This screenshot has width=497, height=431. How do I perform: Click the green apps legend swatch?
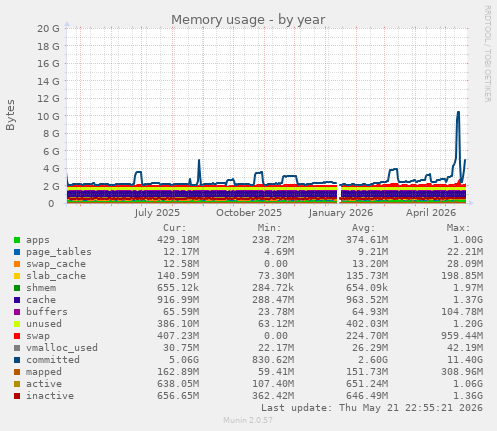point(17,240)
